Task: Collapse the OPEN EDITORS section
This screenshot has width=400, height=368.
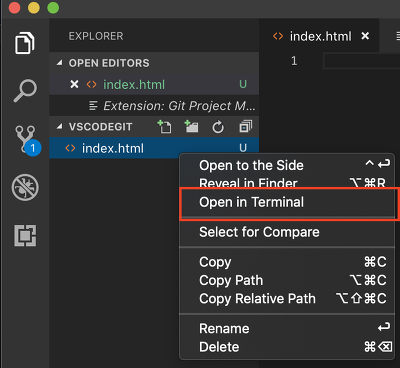Action: pos(60,63)
